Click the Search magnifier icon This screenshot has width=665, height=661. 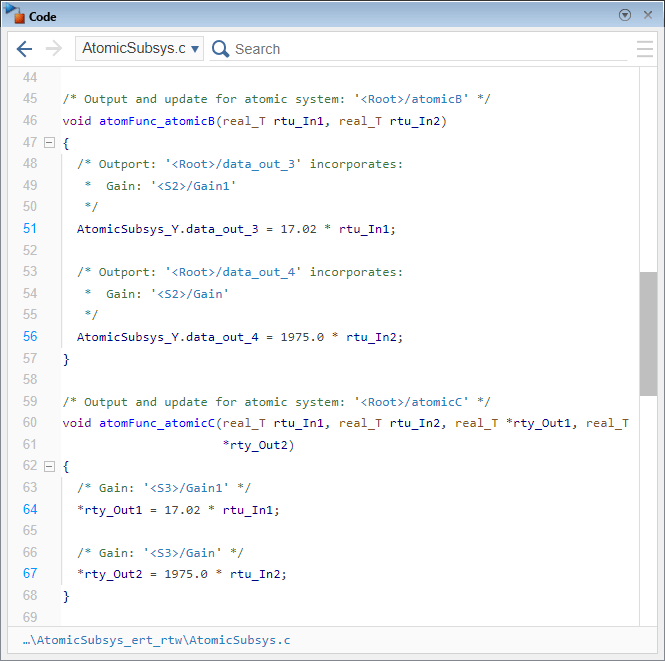pos(220,49)
